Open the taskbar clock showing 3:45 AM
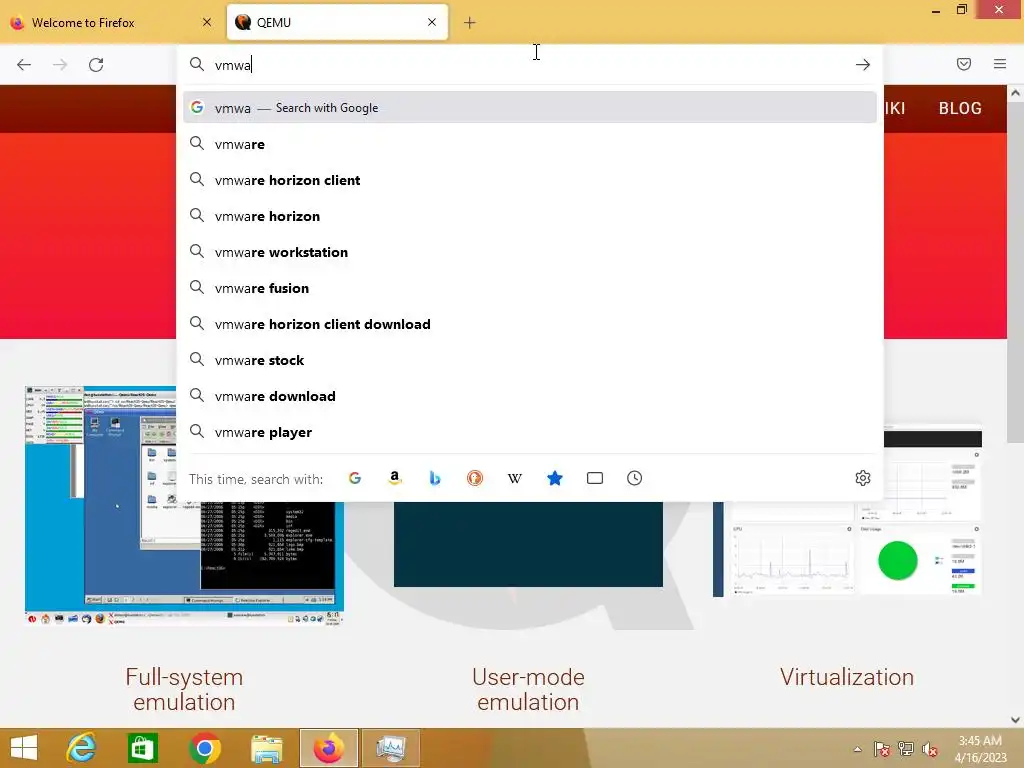The image size is (1024, 768). coord(980,749)
